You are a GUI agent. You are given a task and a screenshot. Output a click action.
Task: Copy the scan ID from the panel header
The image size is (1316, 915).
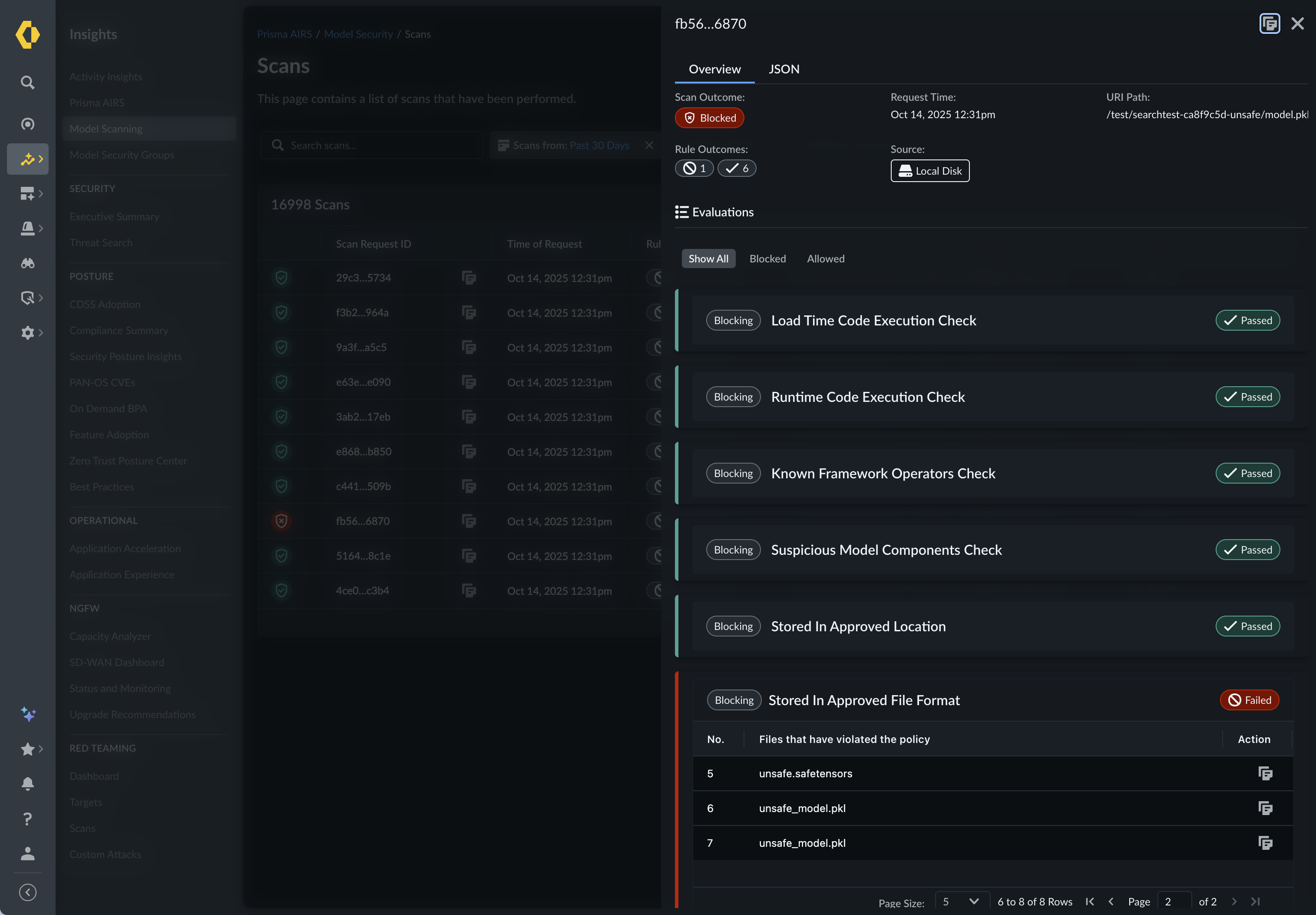coord(1269,23)
